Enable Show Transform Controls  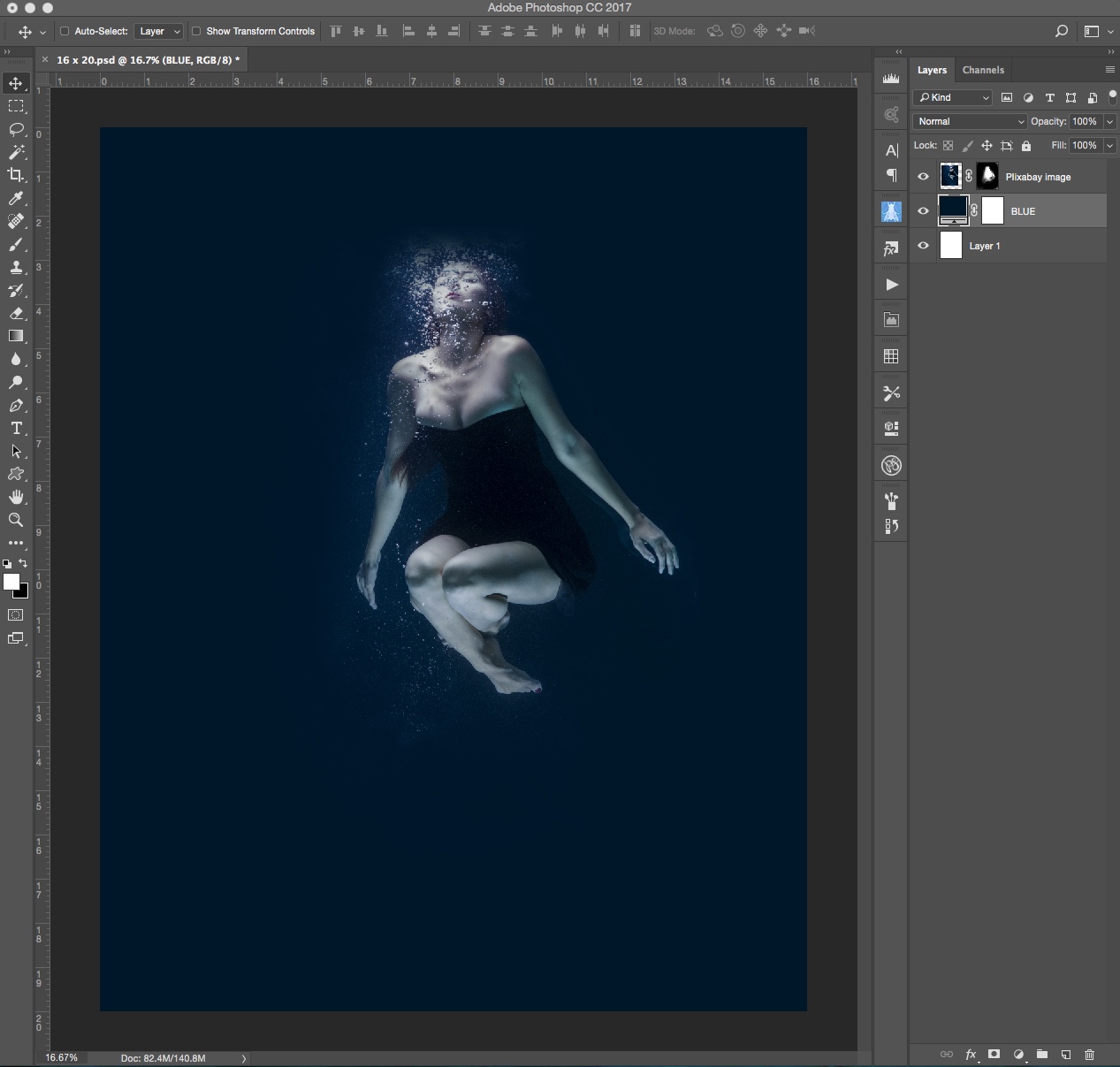tap(195, 31)
